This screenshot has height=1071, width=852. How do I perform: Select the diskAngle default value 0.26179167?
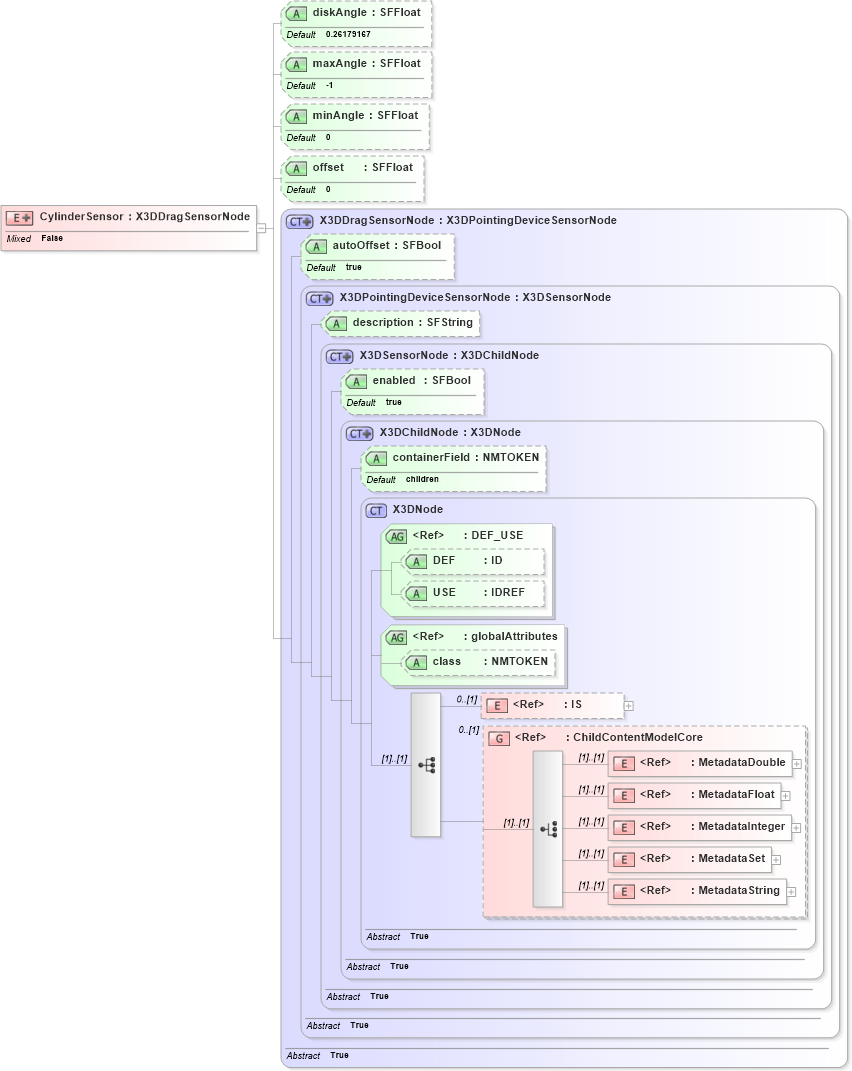click(x=348, y=34)
